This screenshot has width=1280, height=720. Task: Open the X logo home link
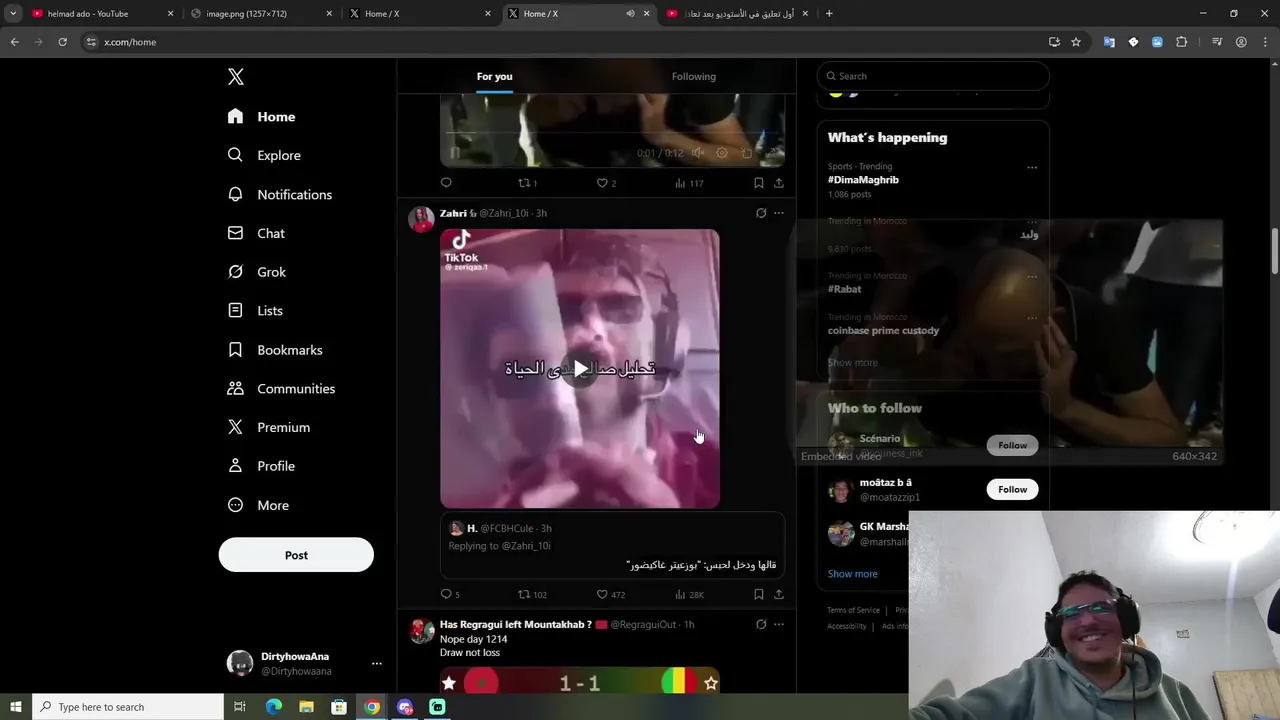tap(236, 77)
